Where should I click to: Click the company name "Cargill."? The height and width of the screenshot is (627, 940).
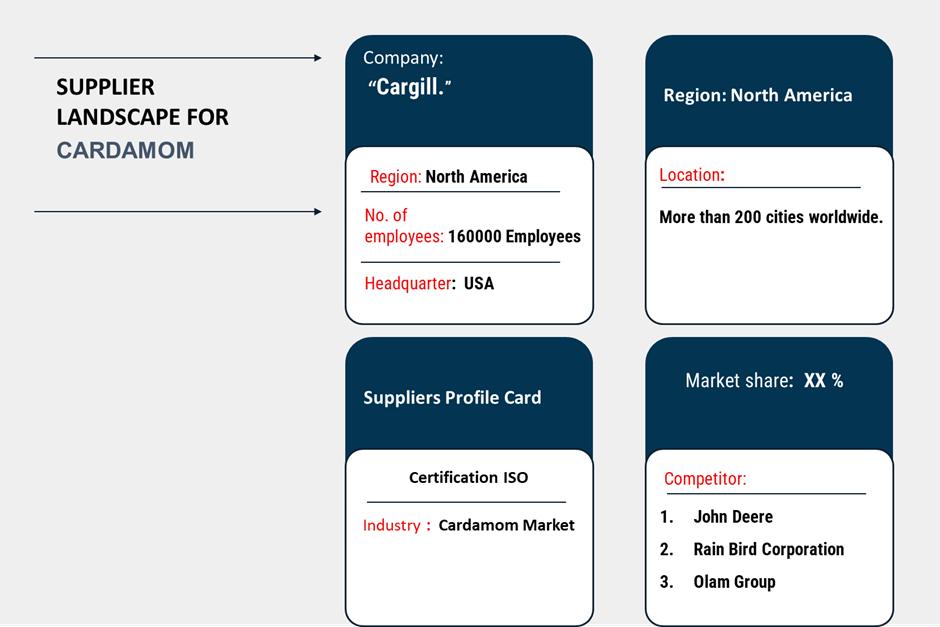click(411, 87)
